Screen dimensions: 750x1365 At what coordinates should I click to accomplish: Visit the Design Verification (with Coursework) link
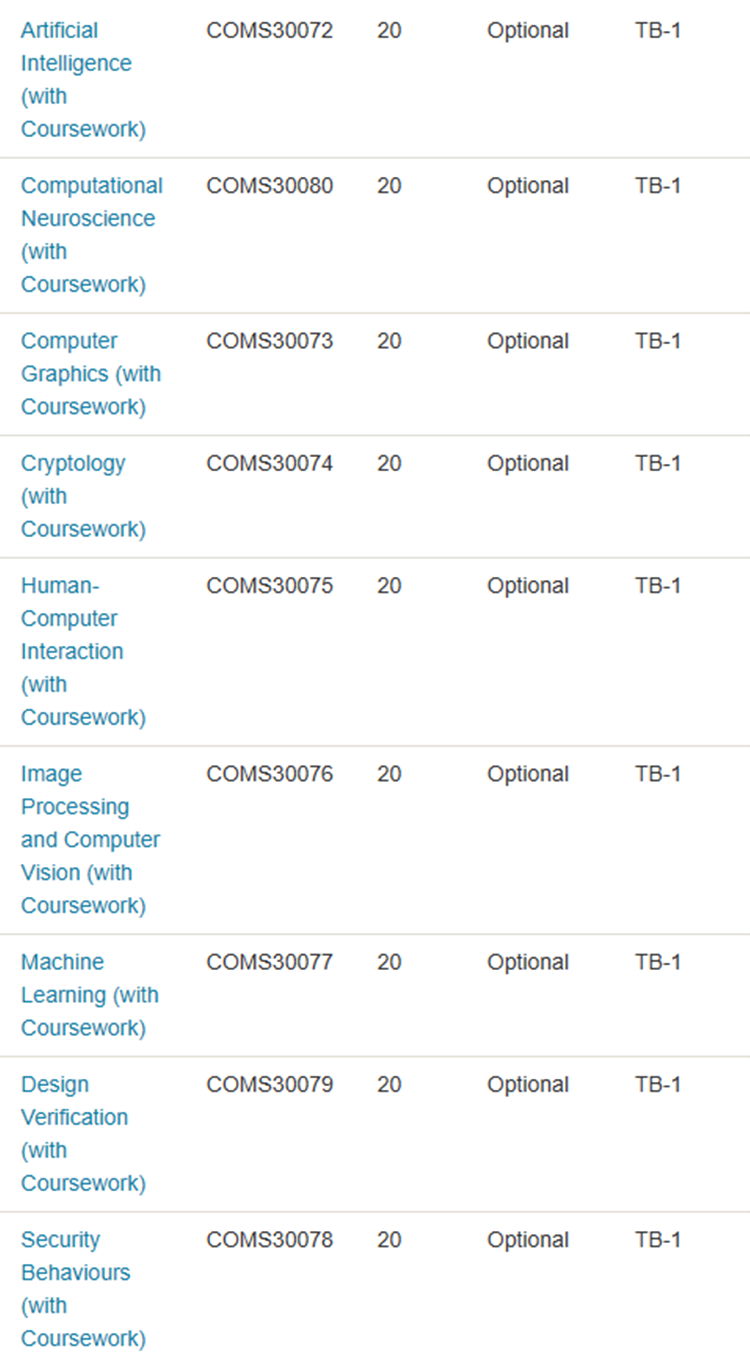pyautogui.click(x=84, y=1133)
